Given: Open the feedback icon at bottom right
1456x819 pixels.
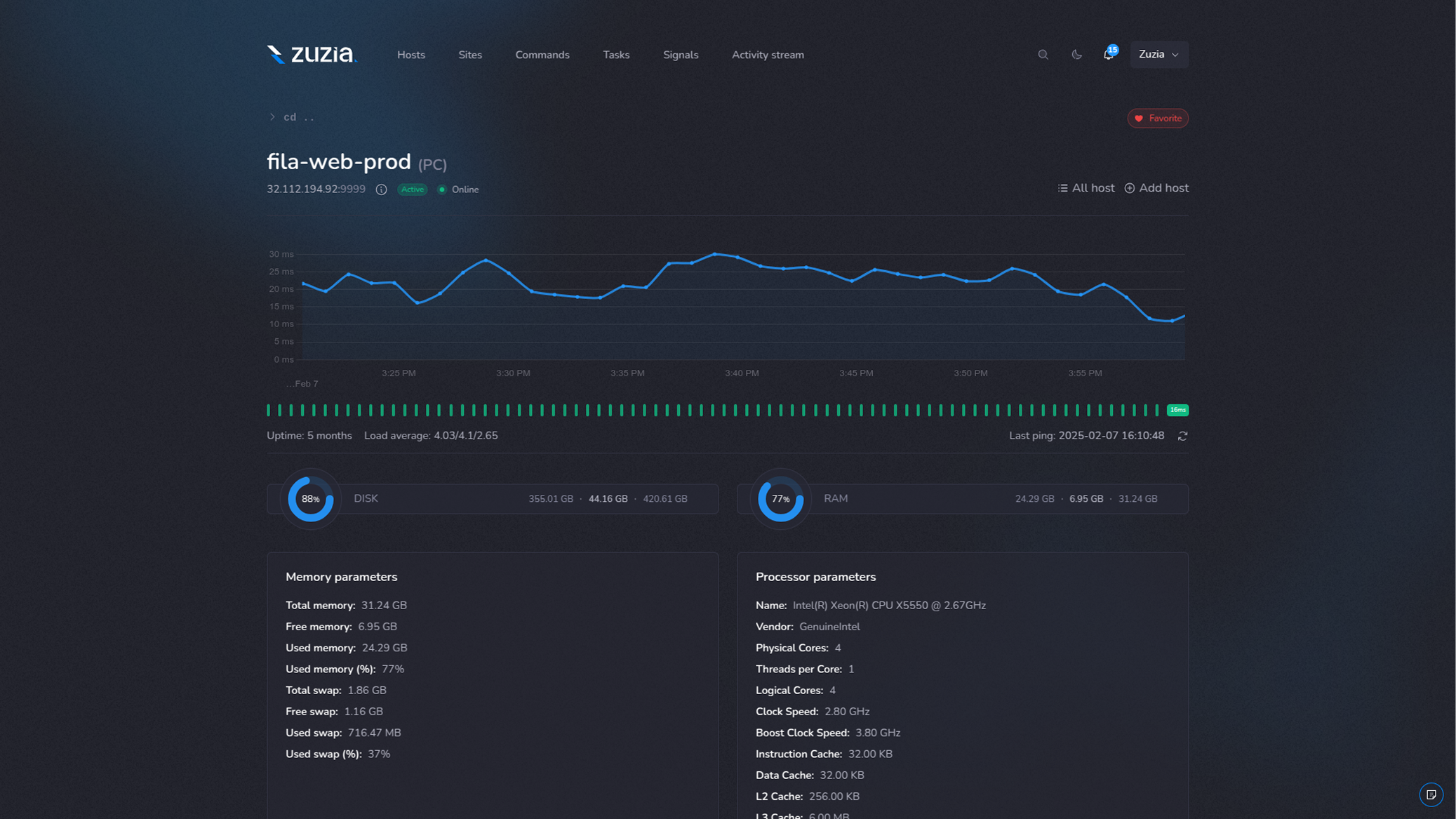Looking at the screenshot, I should tap(1431, 794).
